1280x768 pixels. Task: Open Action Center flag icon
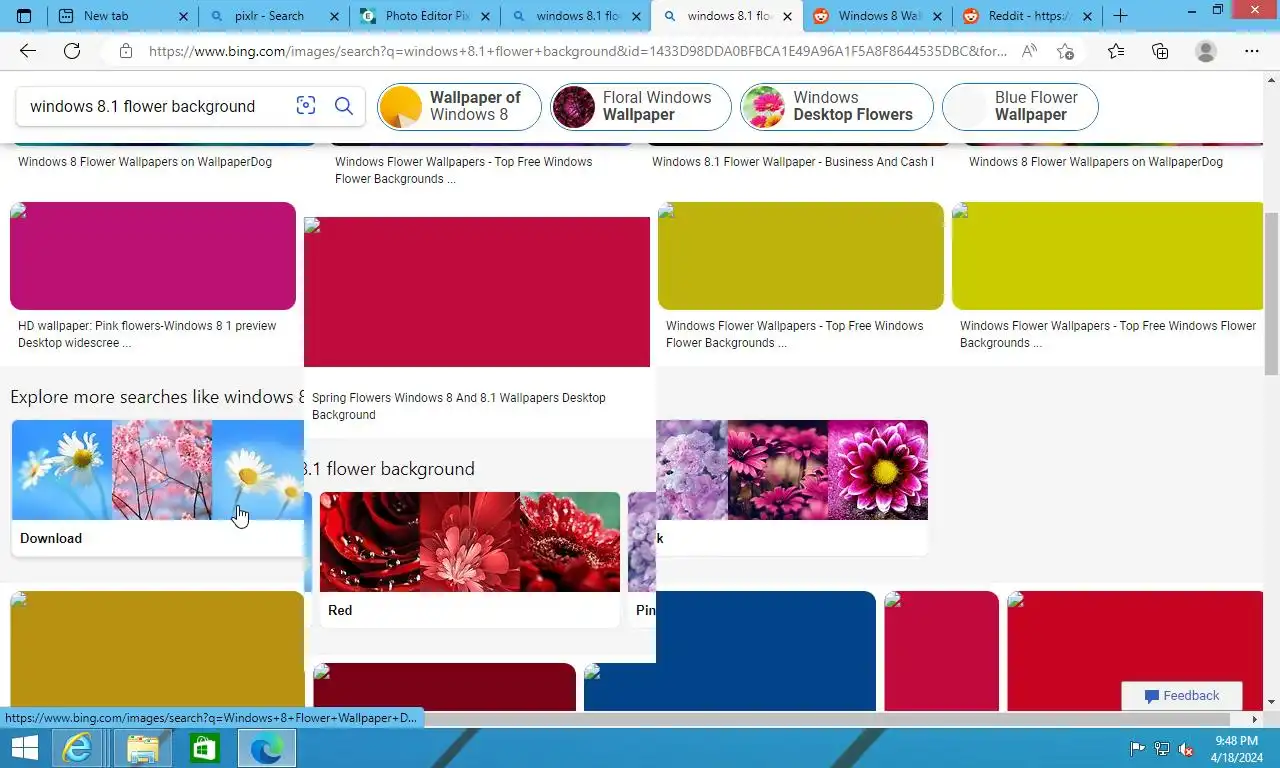coord(1138,748)
